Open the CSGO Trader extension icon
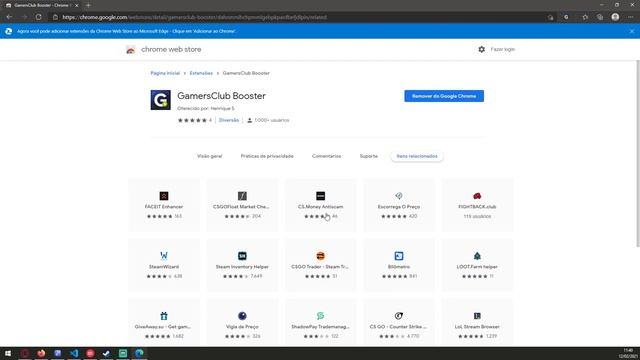The image size is (640, 360). tap(320, 256)
